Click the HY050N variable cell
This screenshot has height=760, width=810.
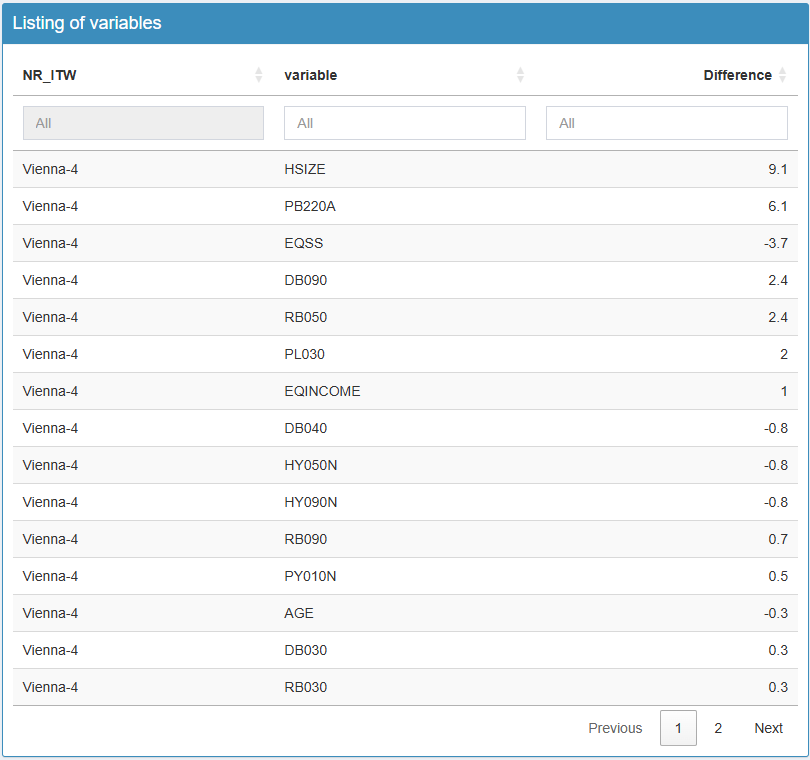(310, 465)
